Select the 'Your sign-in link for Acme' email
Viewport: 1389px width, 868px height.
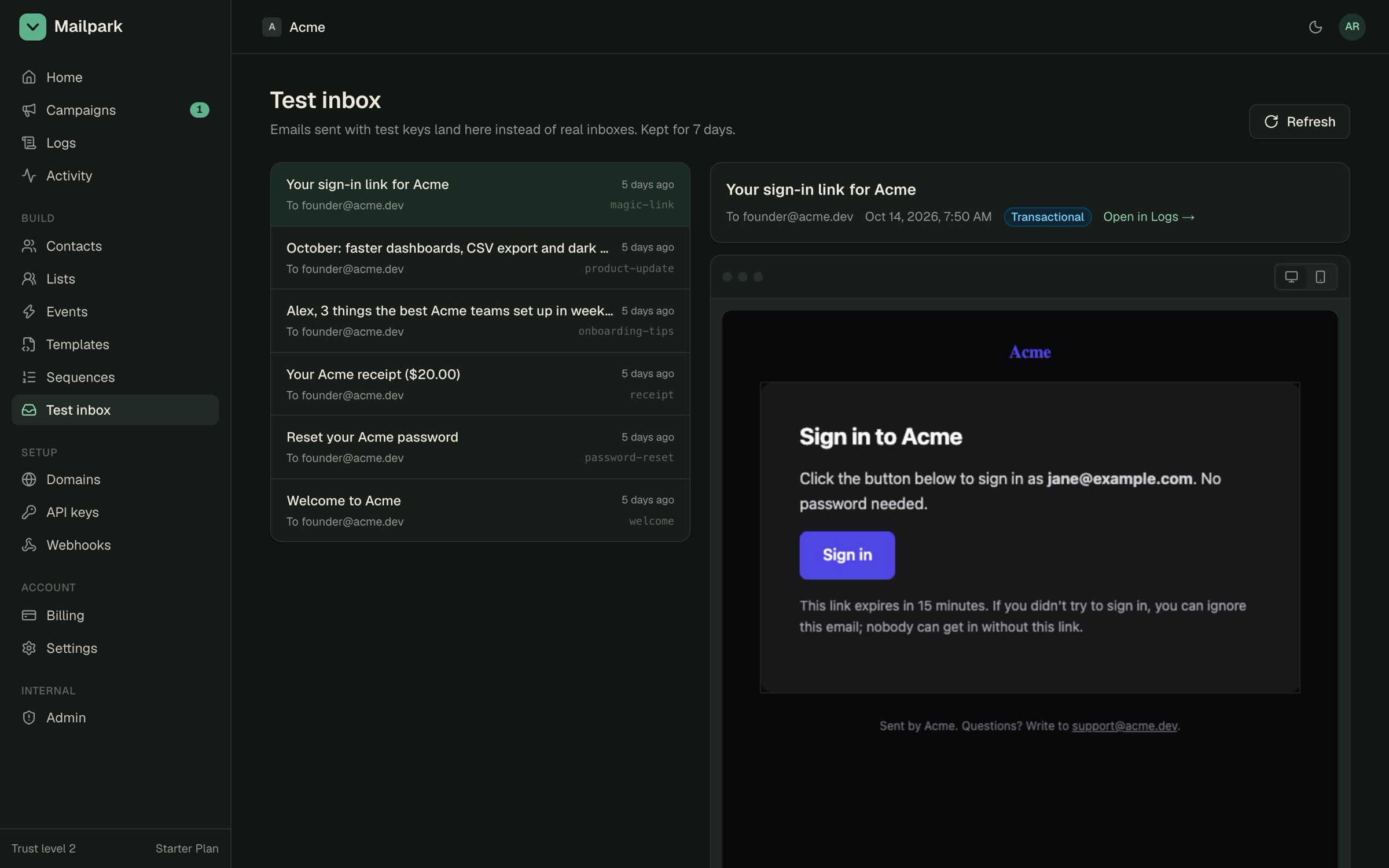tap(480, 194)
